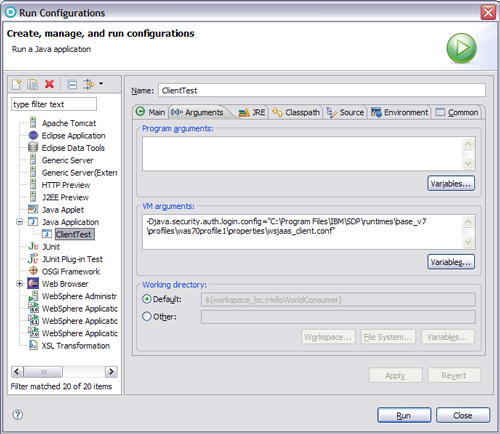Click 'Filter matched 20 of 20 items' text
This screenshot has width=500, height=434.
61,386
